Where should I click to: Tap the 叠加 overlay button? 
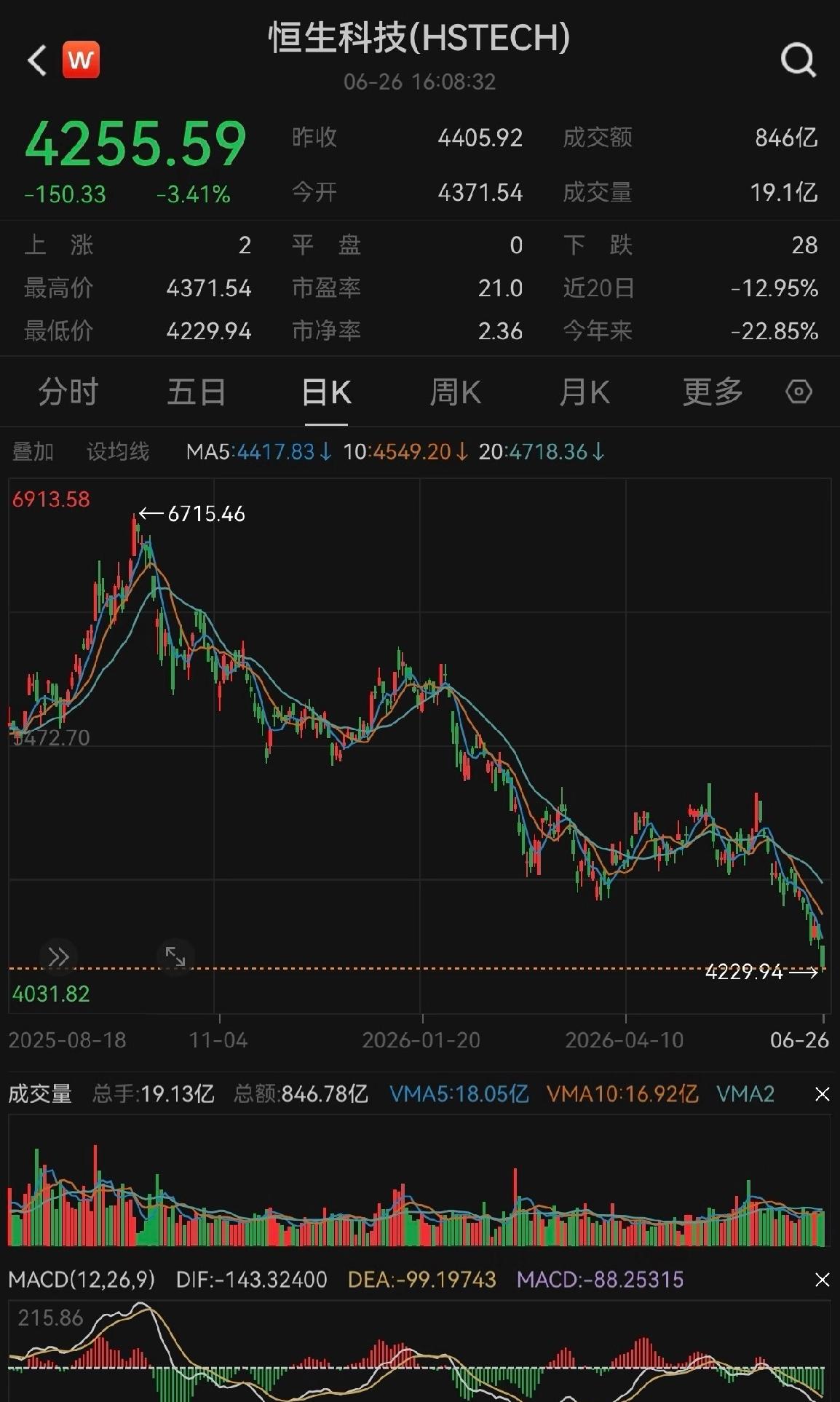33,452
